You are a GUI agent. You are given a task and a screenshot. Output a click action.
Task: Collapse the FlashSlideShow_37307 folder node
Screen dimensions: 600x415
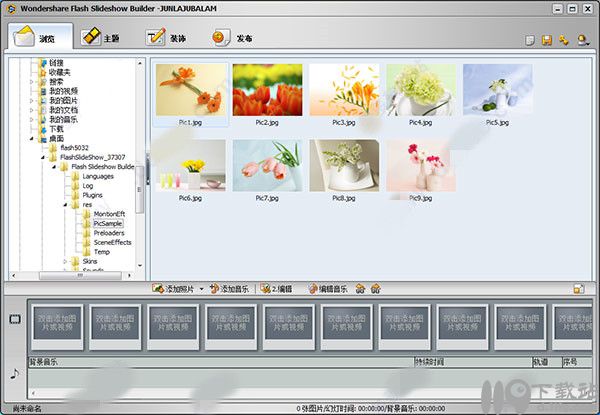(x=43, y=157)
